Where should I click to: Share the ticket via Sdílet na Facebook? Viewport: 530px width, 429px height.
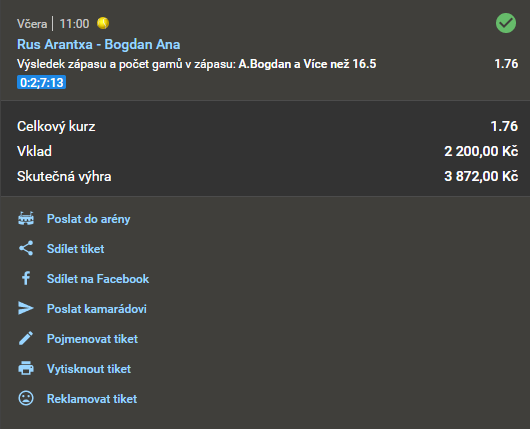[98, 279]
